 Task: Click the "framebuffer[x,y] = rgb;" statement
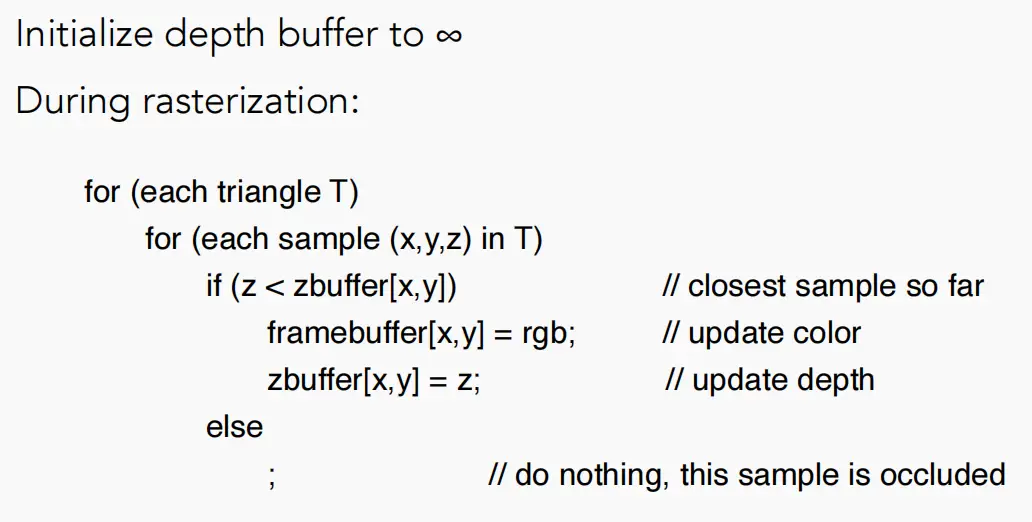pyautogui.click(x=421, y=333)
